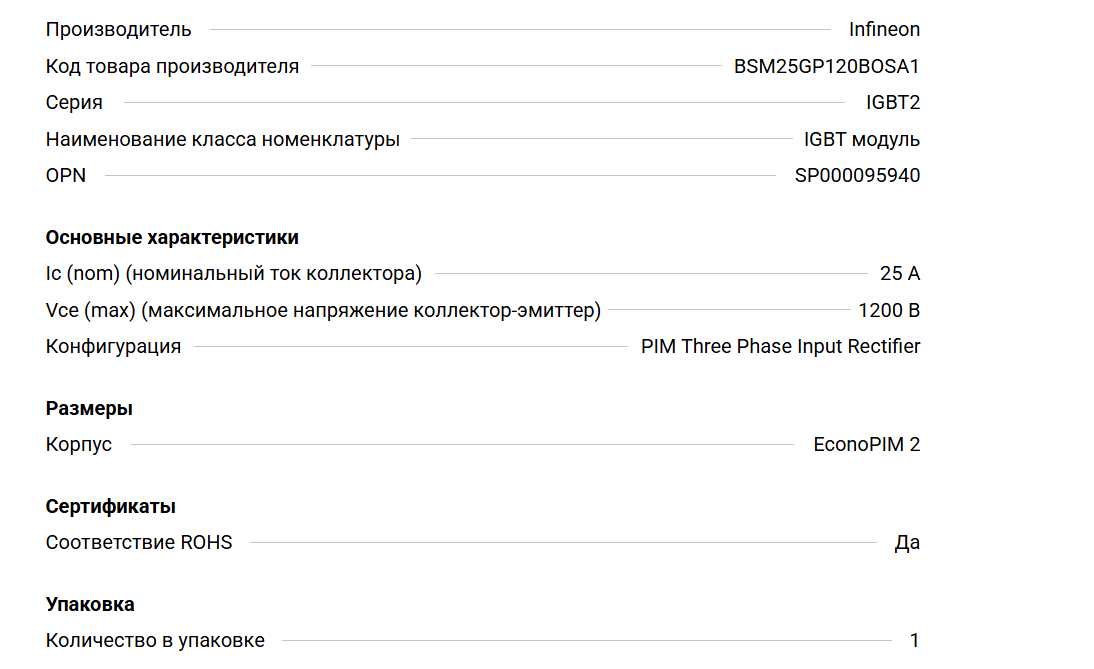Click the "IGBT модуль" class value

(x=861, y=140)
